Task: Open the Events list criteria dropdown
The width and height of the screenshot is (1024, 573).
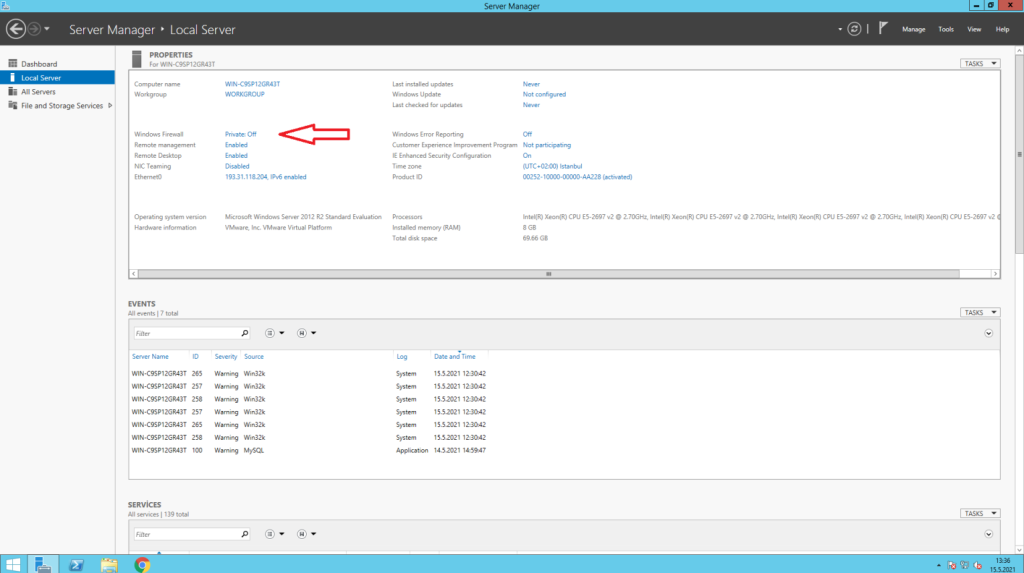Action: [x=274, y=333]
